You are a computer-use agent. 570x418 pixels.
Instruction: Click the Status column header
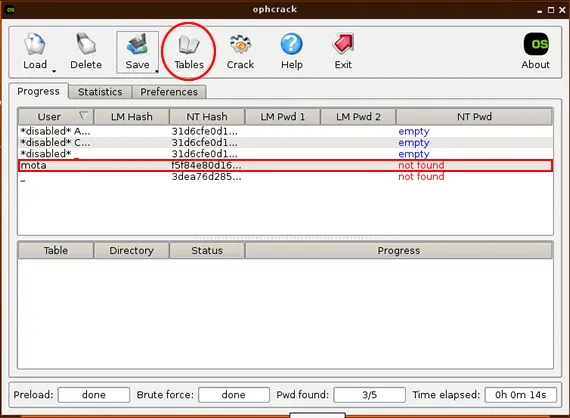tap(207, 250)
